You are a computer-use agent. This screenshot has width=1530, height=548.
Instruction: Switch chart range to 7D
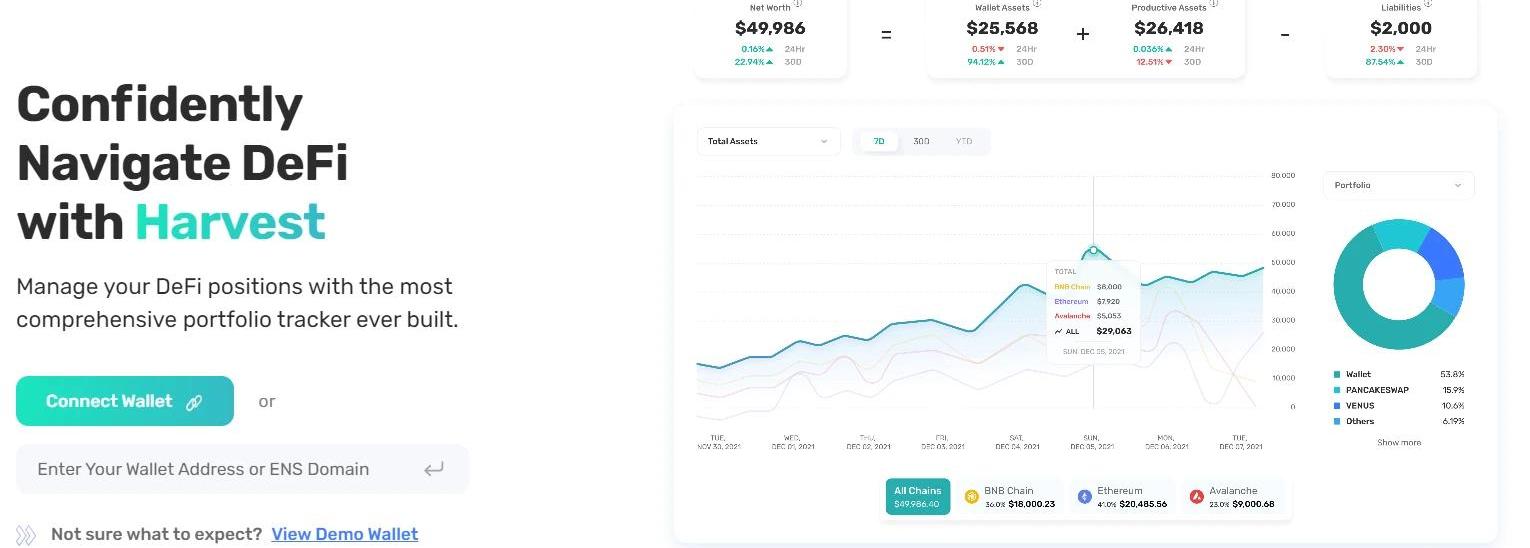click(879, 142)
